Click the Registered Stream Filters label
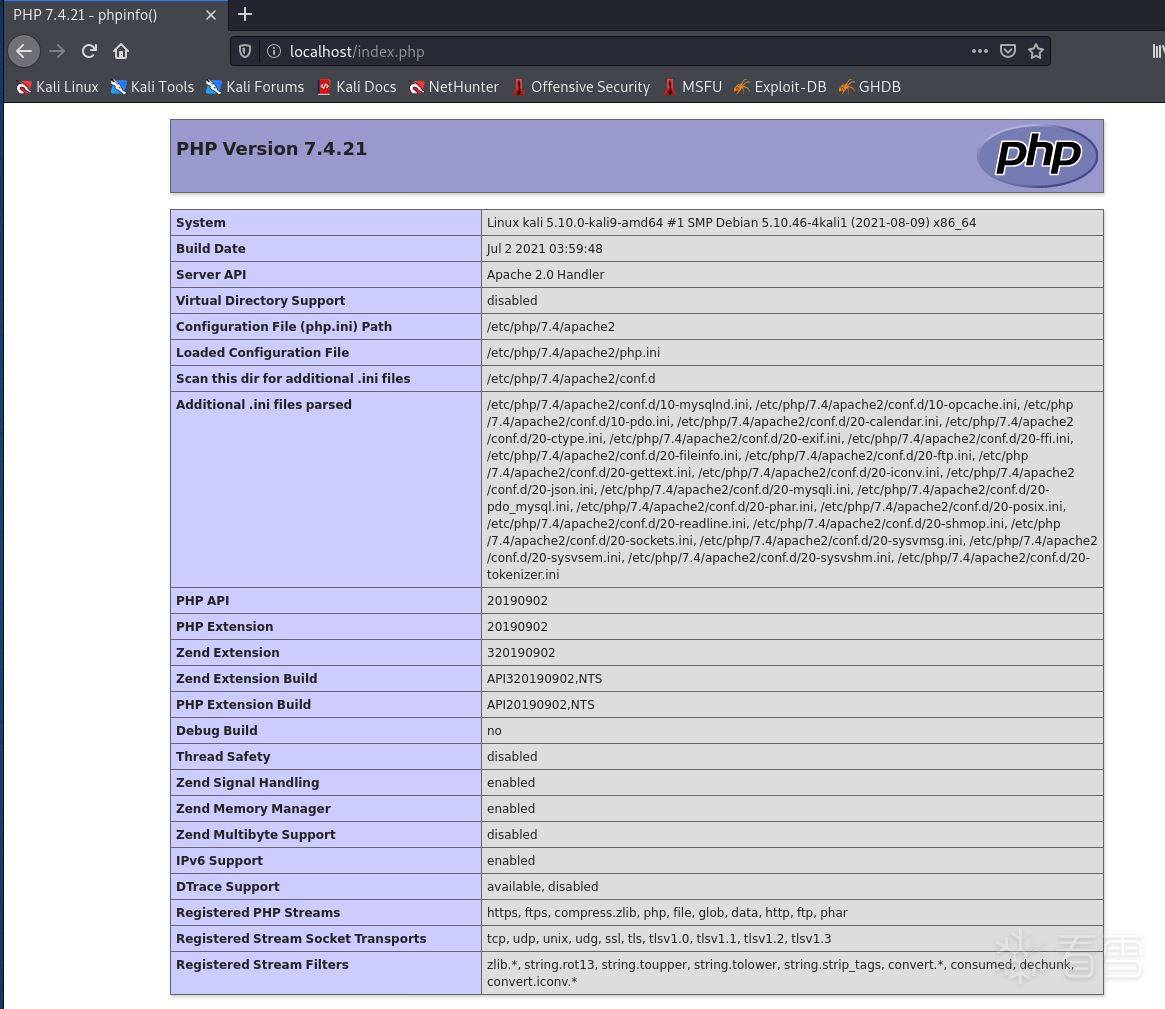 pos(262,964)
